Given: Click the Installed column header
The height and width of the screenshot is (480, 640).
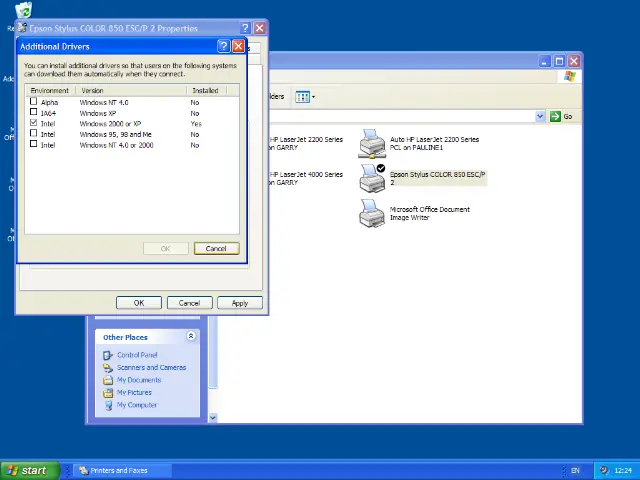Looking at the screenshot, I should [x=206, y=90].
